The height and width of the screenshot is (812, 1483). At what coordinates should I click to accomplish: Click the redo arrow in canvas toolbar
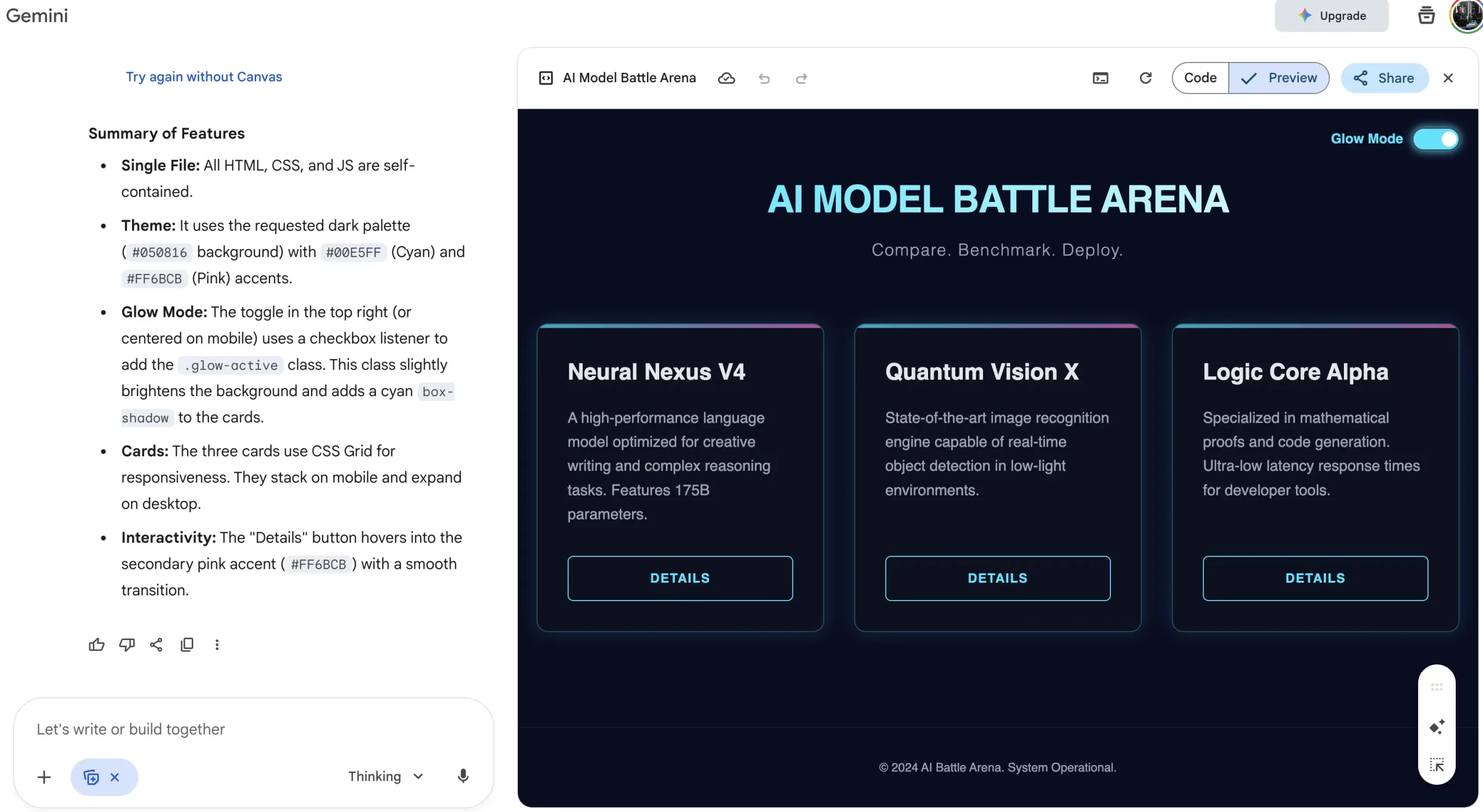(801, 78)
